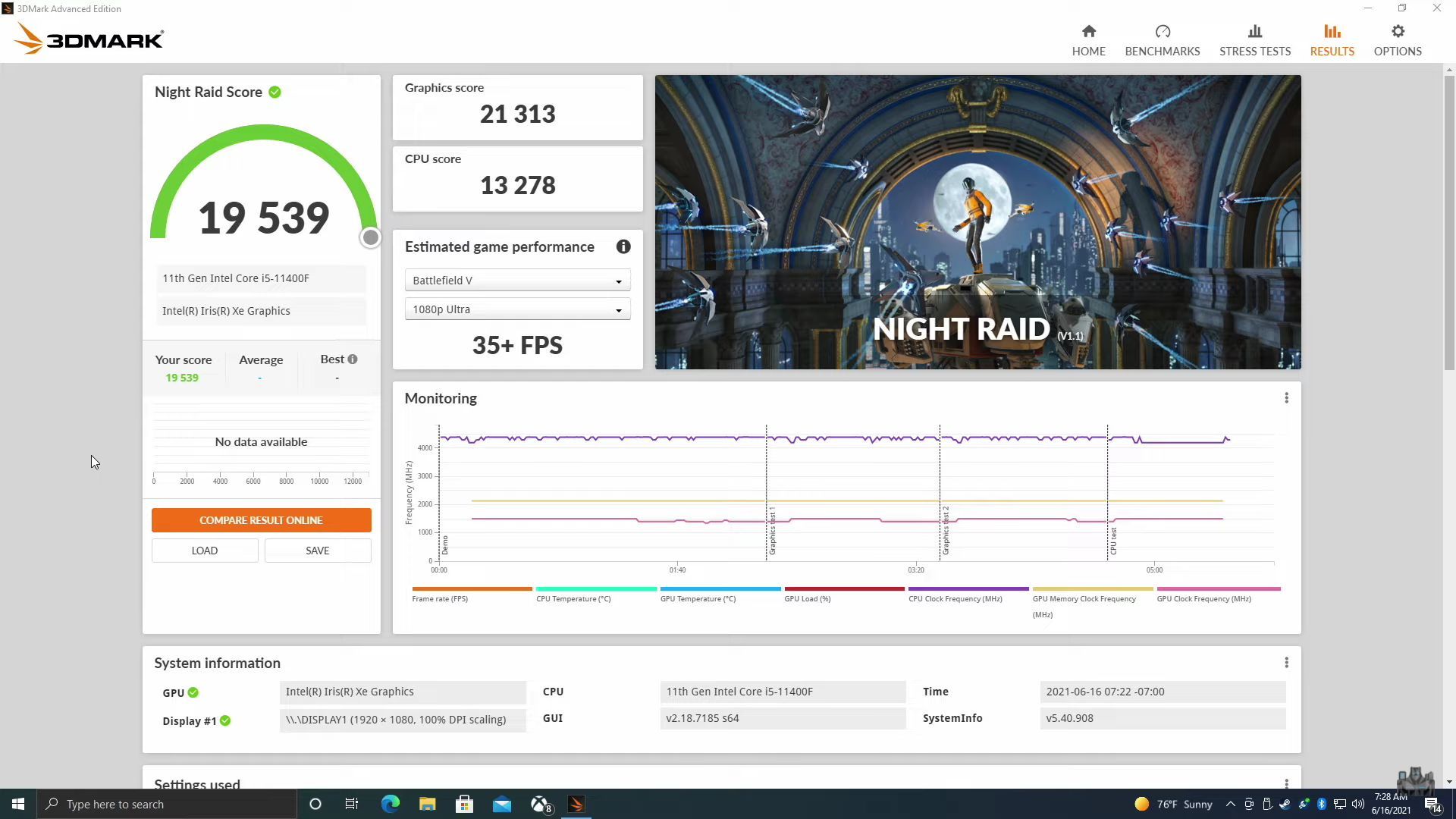This screenshot has width=1456, height=819.
Task: Open the Battlefield V game dropdown
Action: click(517, 281)
